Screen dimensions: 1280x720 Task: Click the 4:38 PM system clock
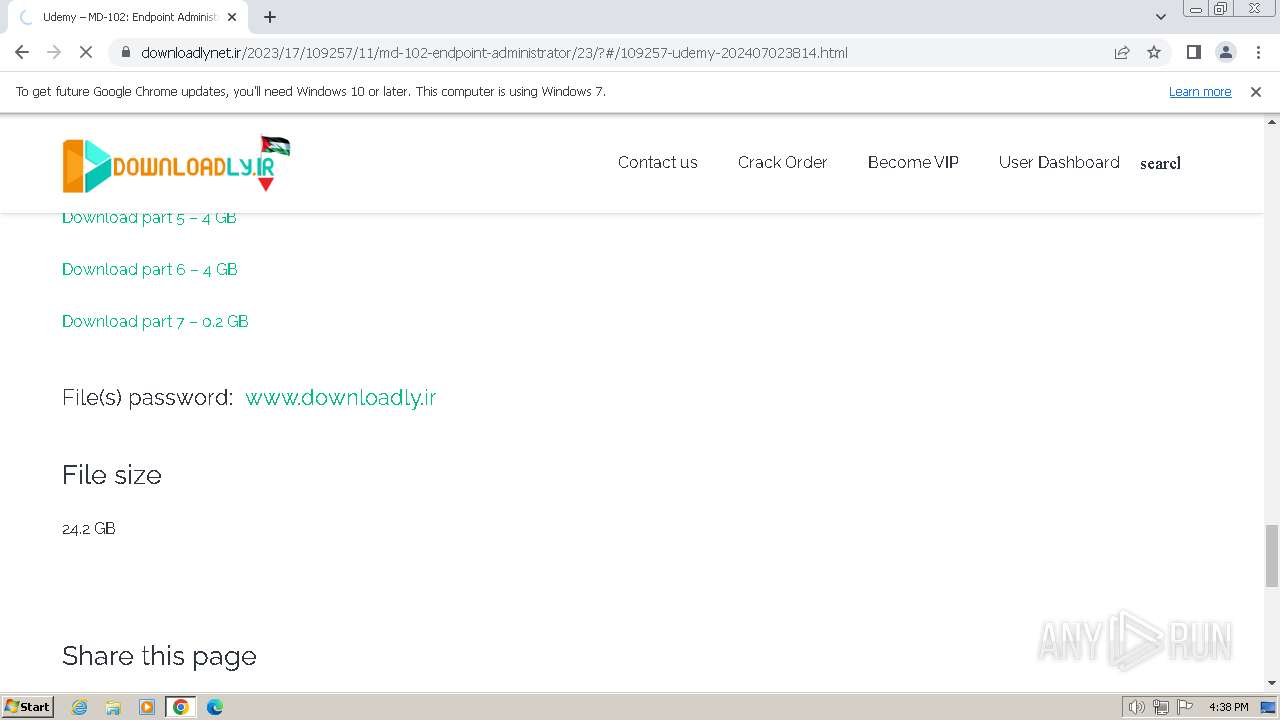pyautogui.click(x=1228, y=707)
